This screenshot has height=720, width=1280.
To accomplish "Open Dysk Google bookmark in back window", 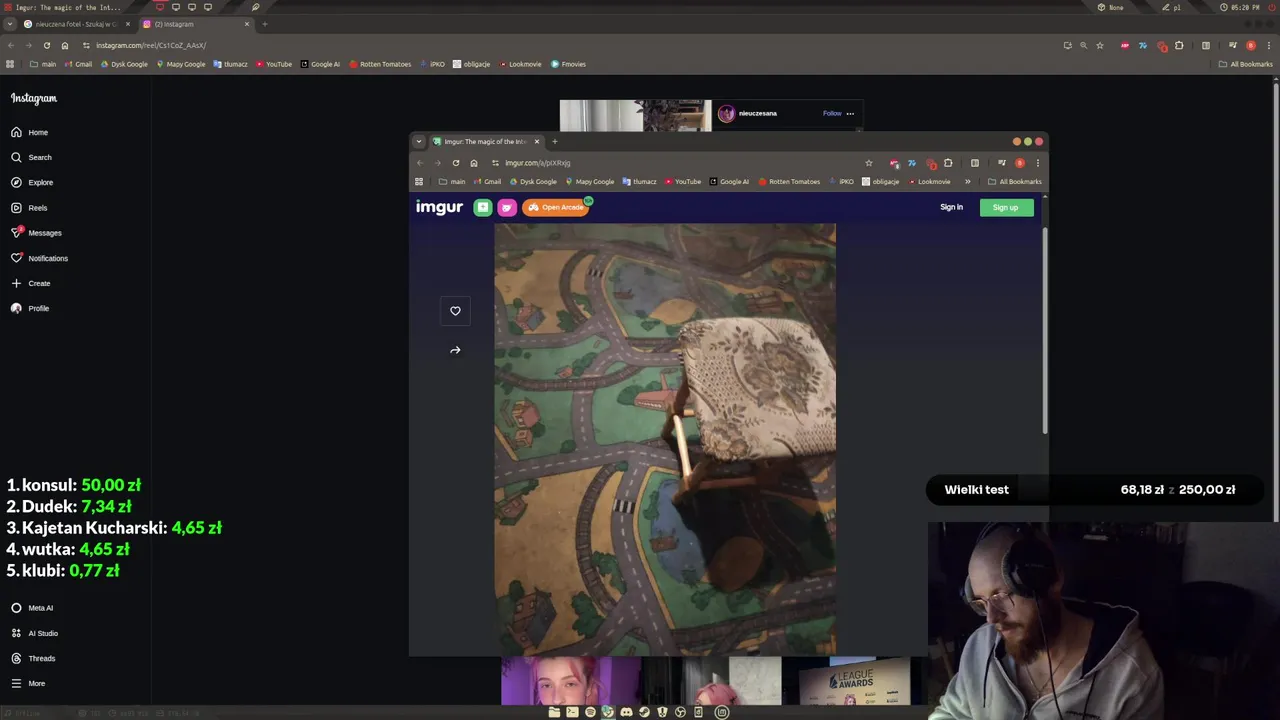I will 124,64.
